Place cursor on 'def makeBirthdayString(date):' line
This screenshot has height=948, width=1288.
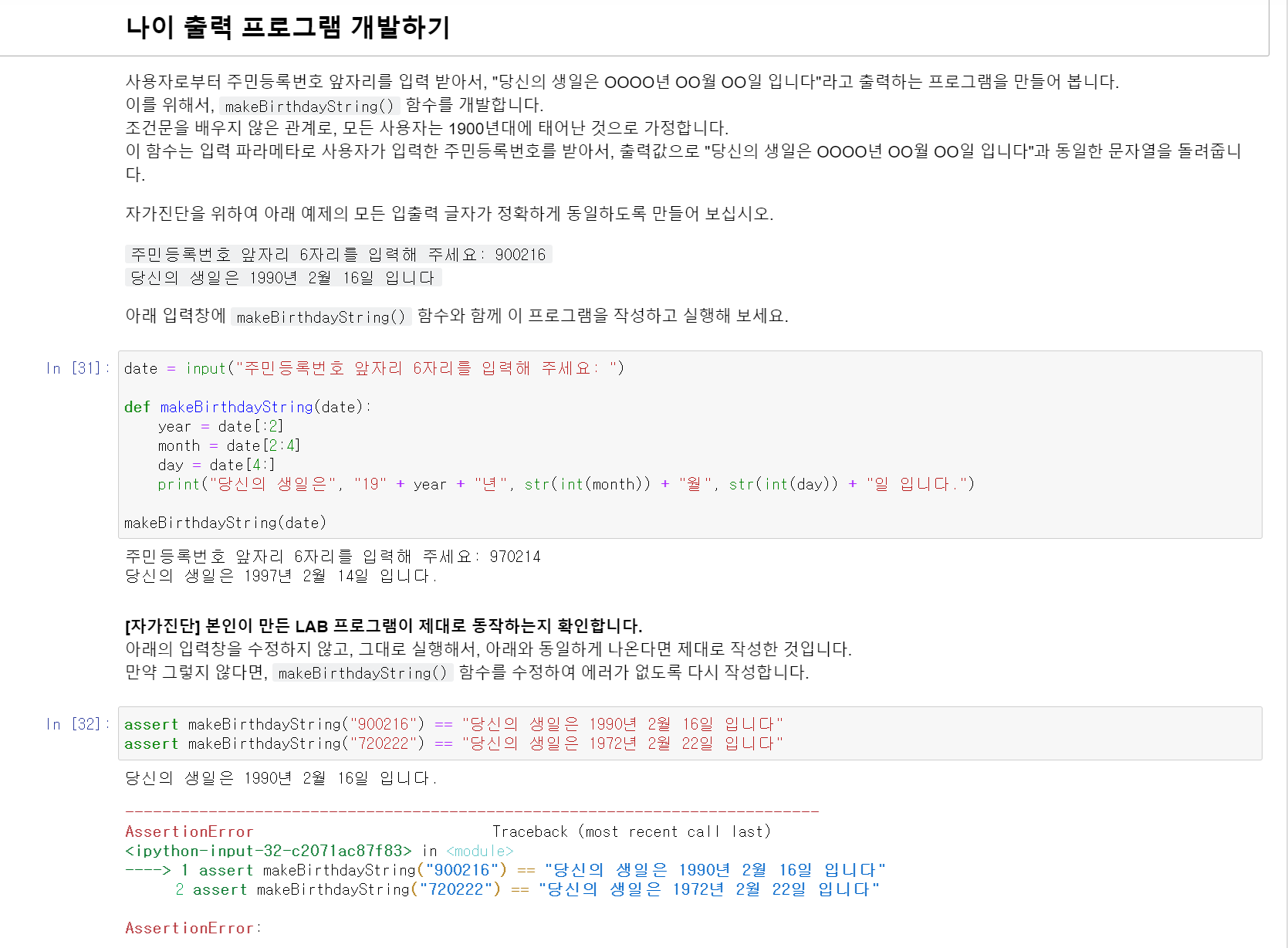[x=248, y=407]
